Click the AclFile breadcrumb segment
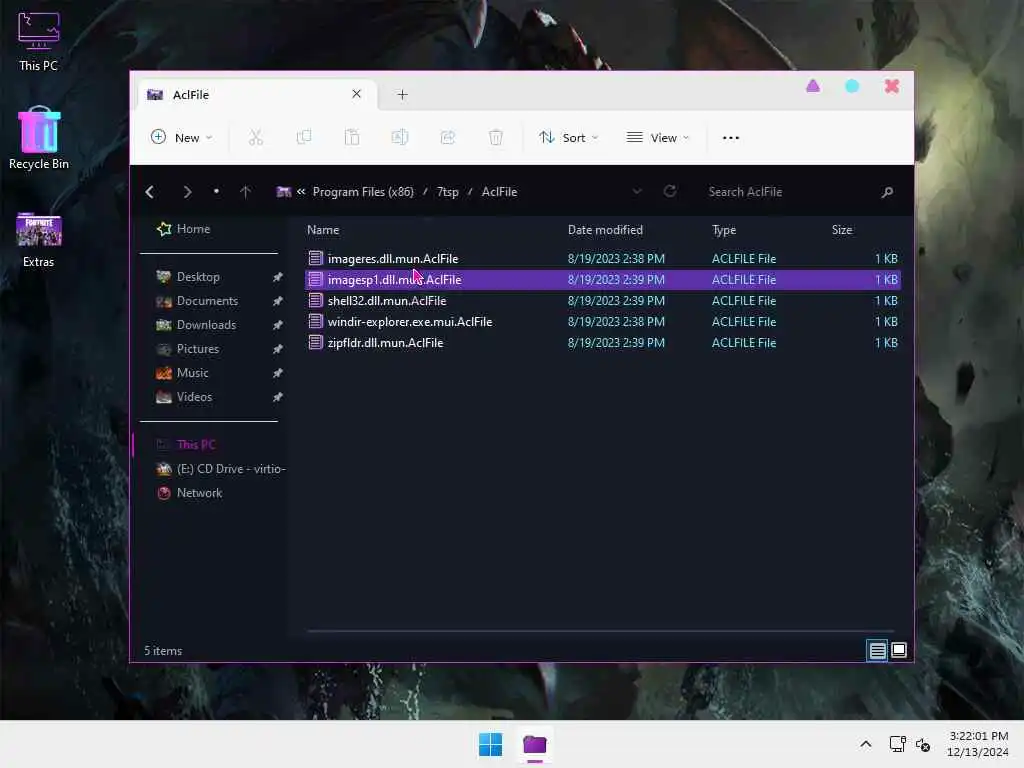The width and height of the screenshot is (1024, 768). pos(500,192)
